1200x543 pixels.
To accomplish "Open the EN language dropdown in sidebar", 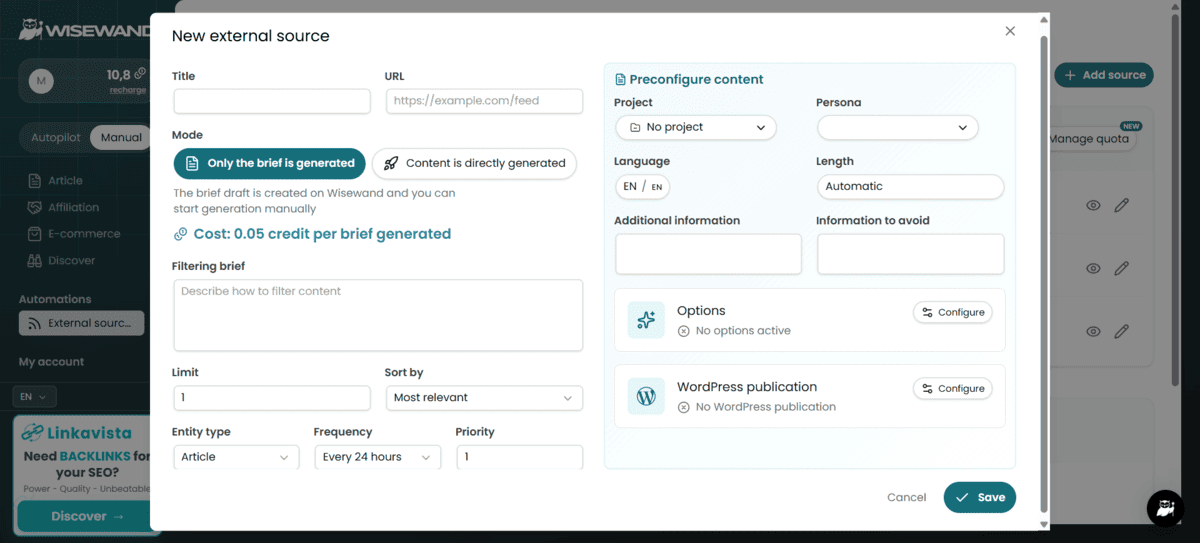I will point(35,397).
